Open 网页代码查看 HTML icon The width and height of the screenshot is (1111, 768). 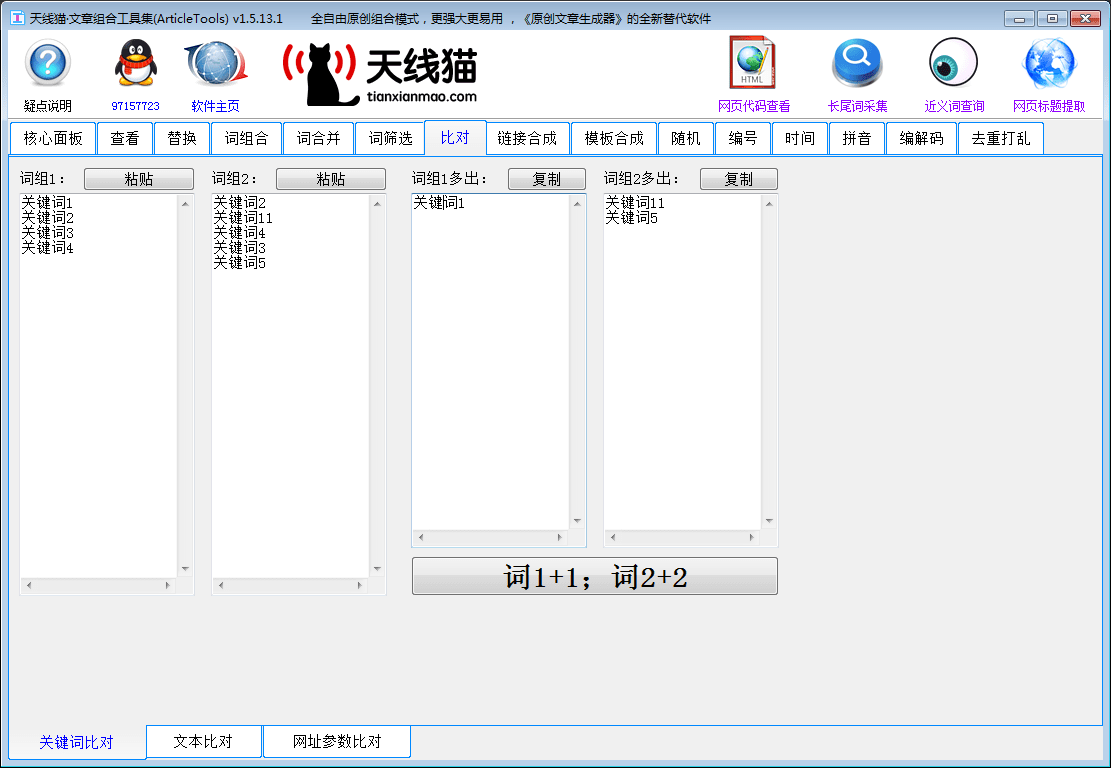[x=753, y=63]
